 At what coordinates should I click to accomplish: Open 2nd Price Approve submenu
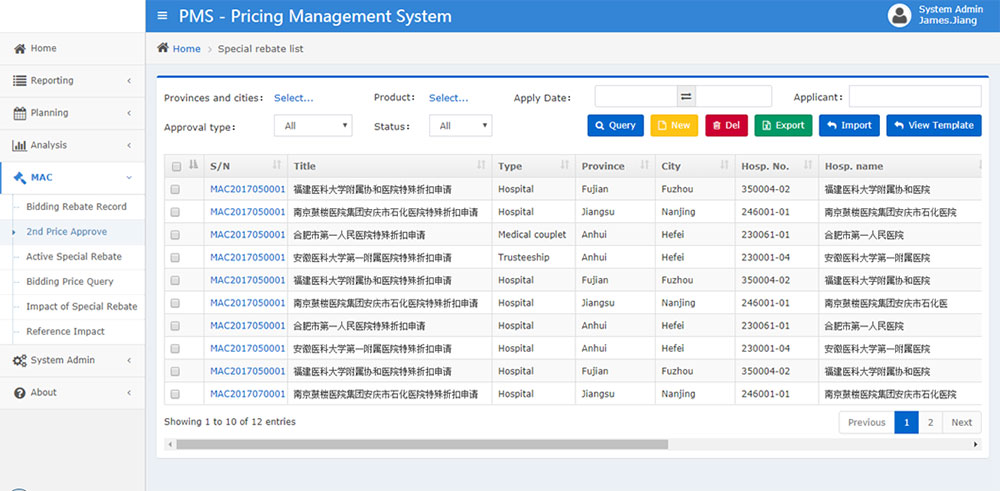(66, 231)
